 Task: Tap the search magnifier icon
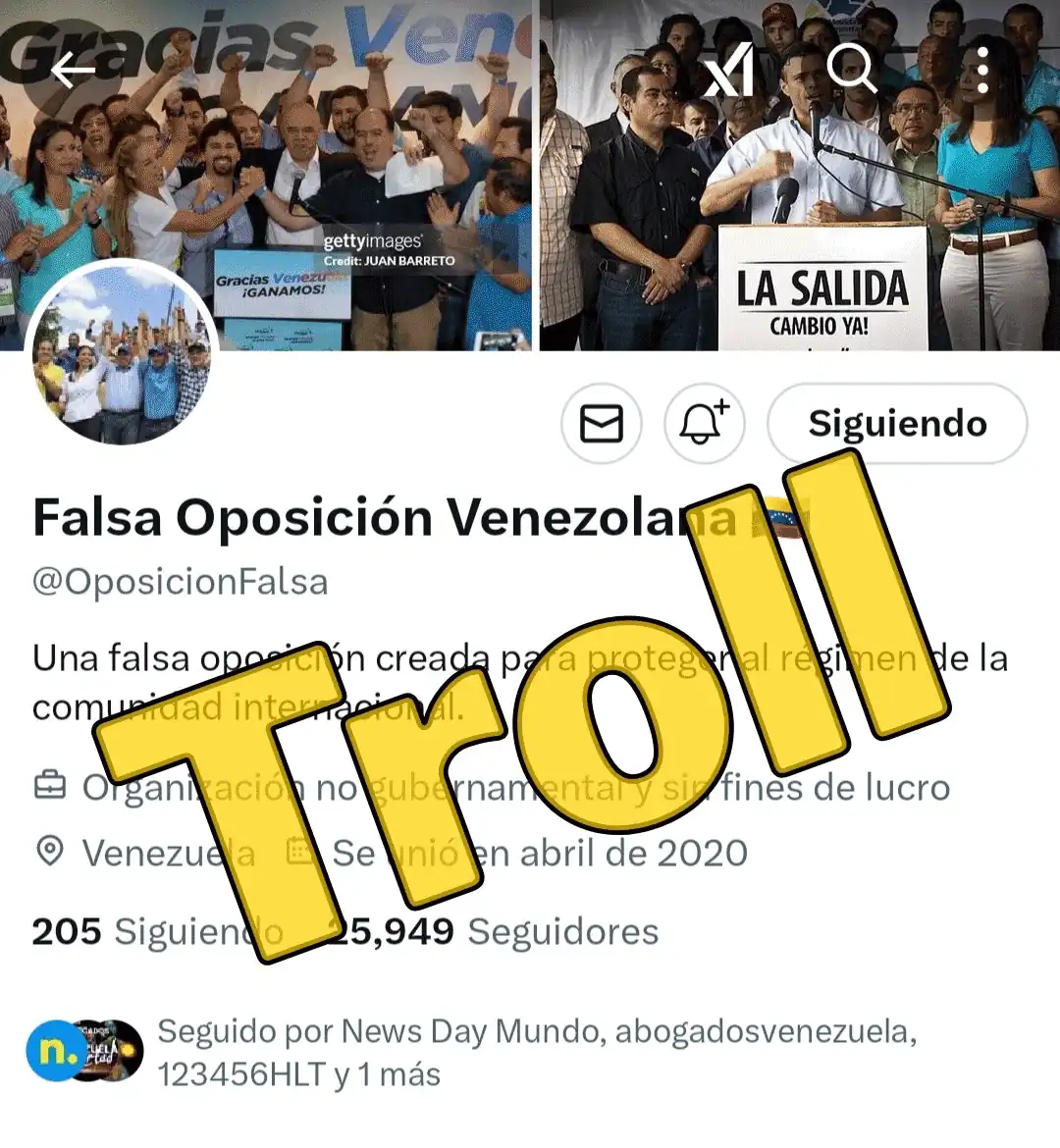(852, 68)
